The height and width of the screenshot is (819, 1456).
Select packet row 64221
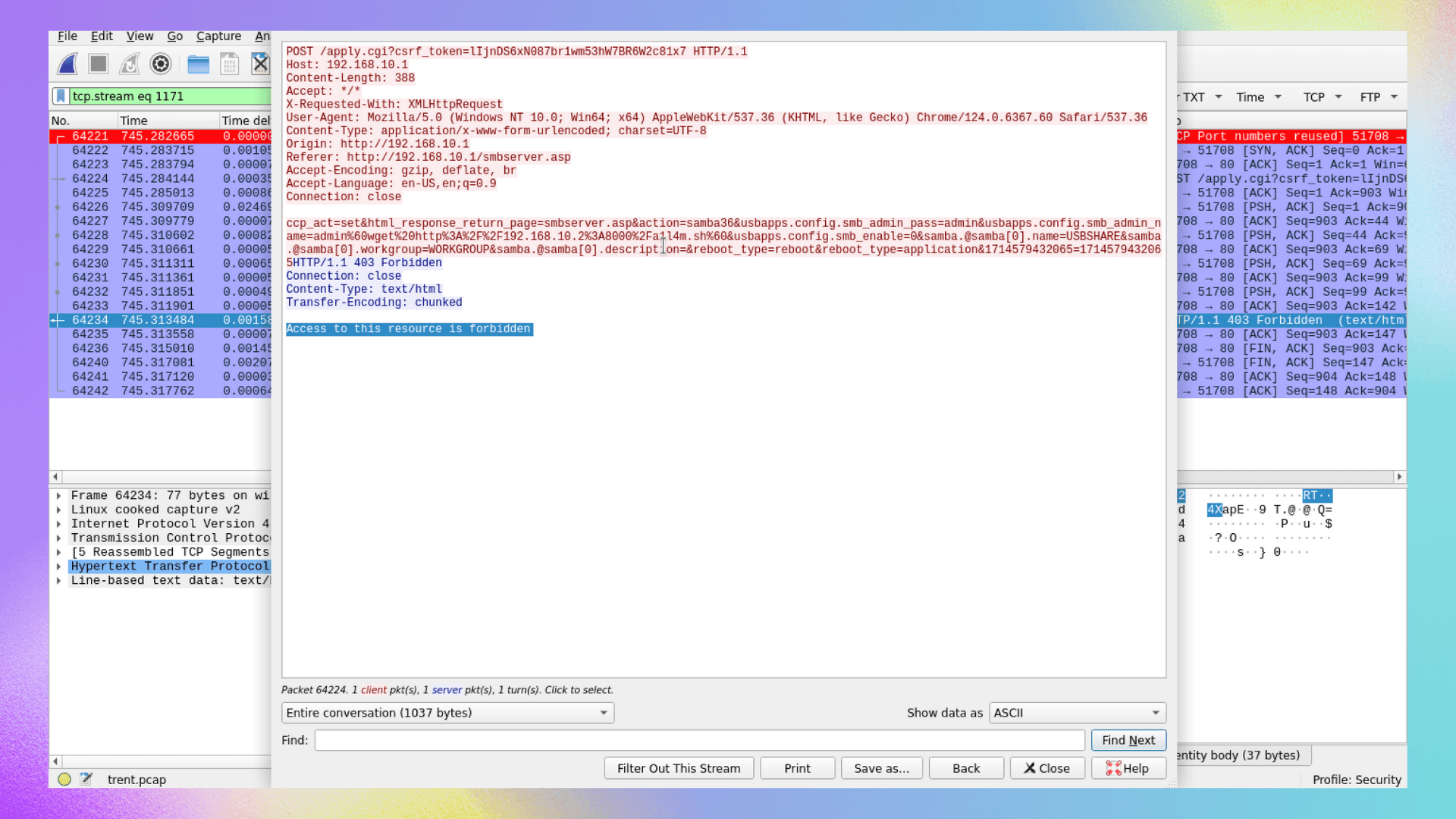point(160,136)
